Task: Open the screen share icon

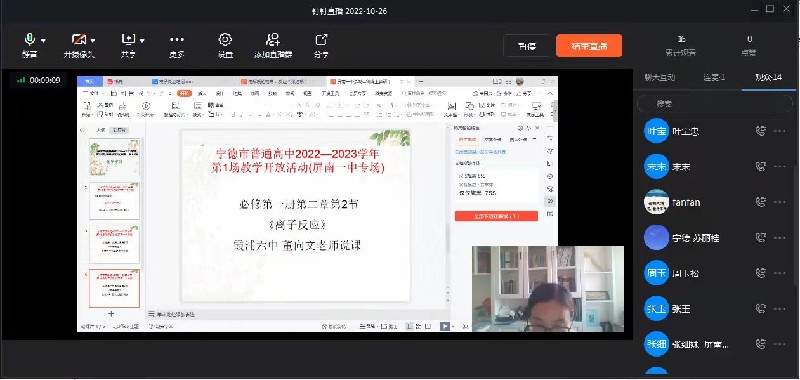Action: click(128, 39)
